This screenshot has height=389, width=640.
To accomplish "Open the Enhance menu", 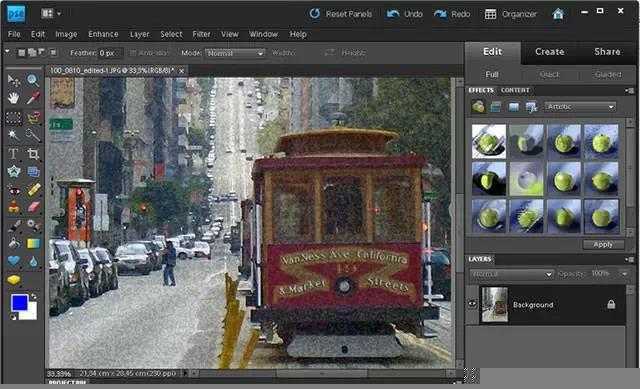I will click(103, 35).
